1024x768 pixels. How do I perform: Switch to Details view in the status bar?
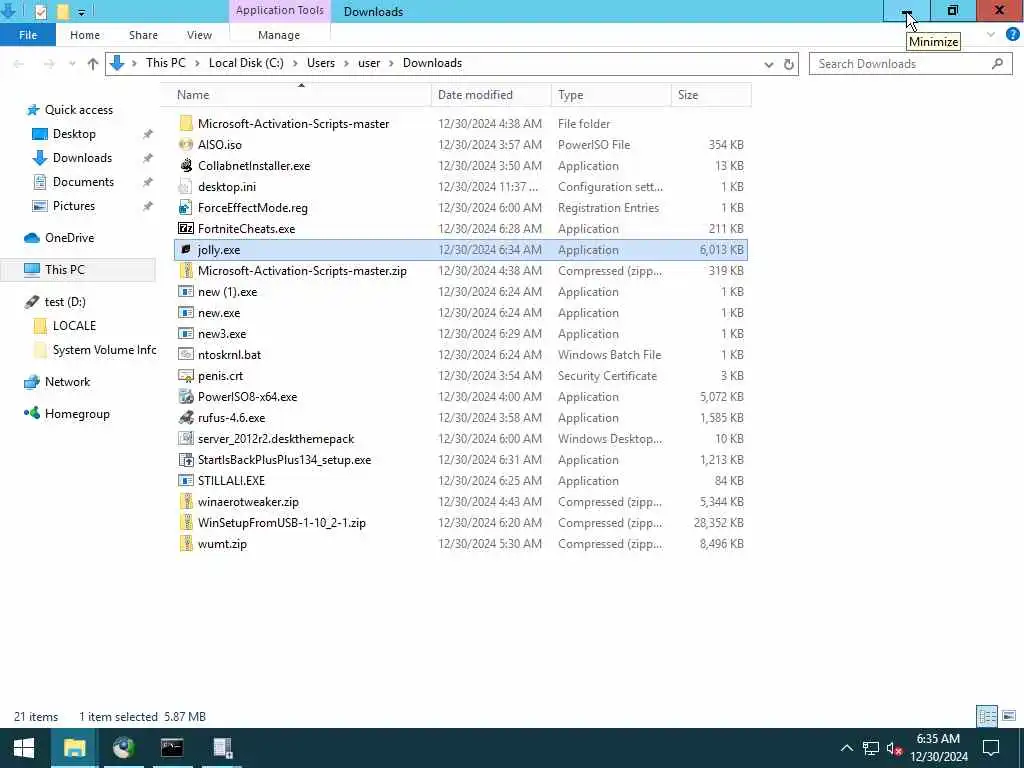987,716
